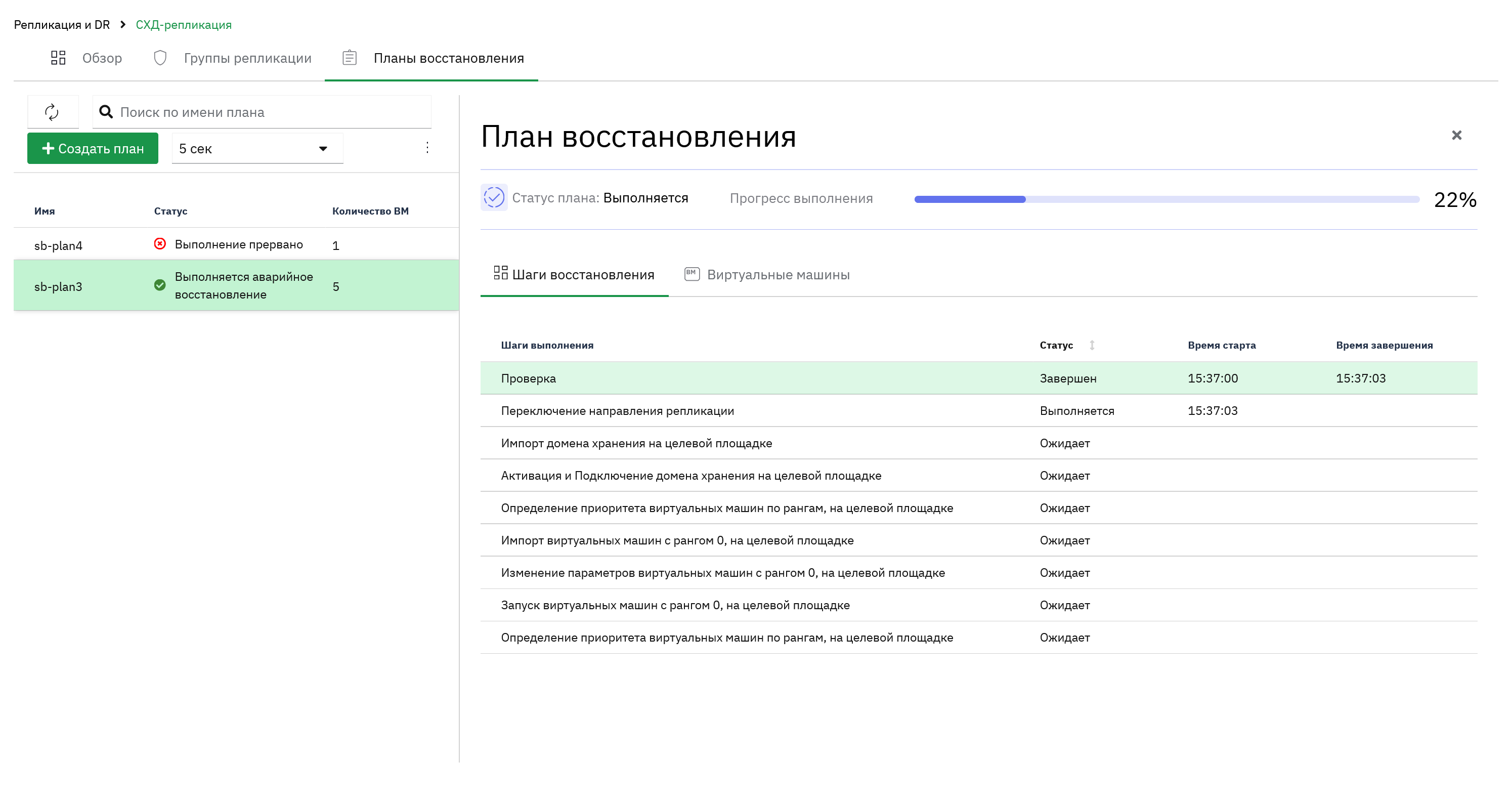
Task: Click start time 15:37:00
Action: pyautogui.click(x=1213, y=378)
